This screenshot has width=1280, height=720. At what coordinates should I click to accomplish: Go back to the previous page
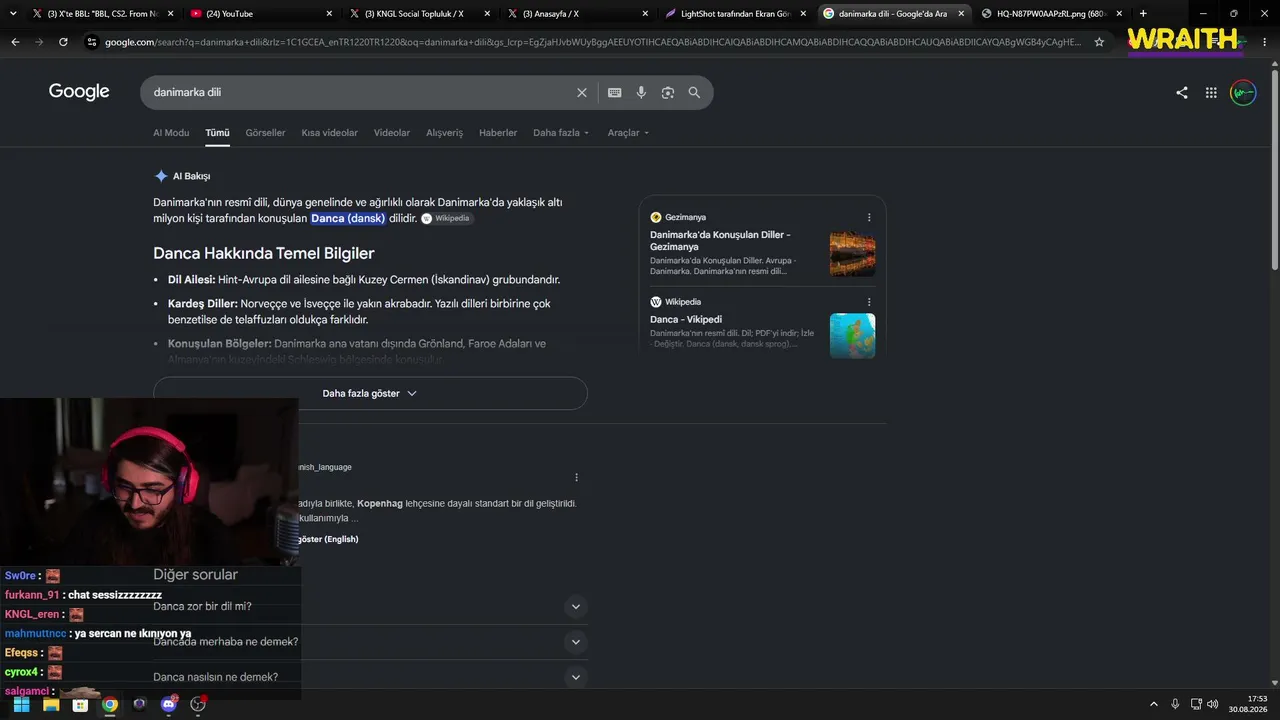[x=15, y=42]
